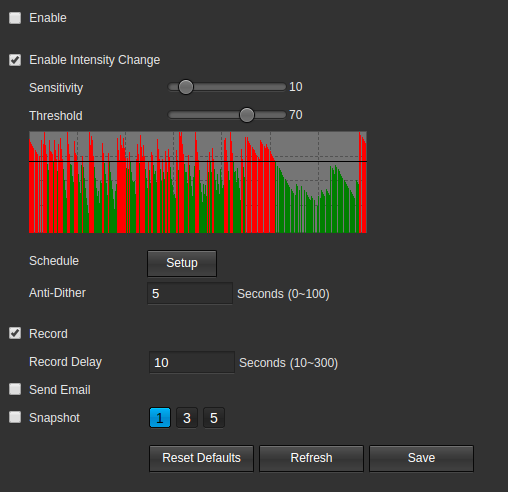Click the 'Seconds (0~100)' hint text

[283, 294]
